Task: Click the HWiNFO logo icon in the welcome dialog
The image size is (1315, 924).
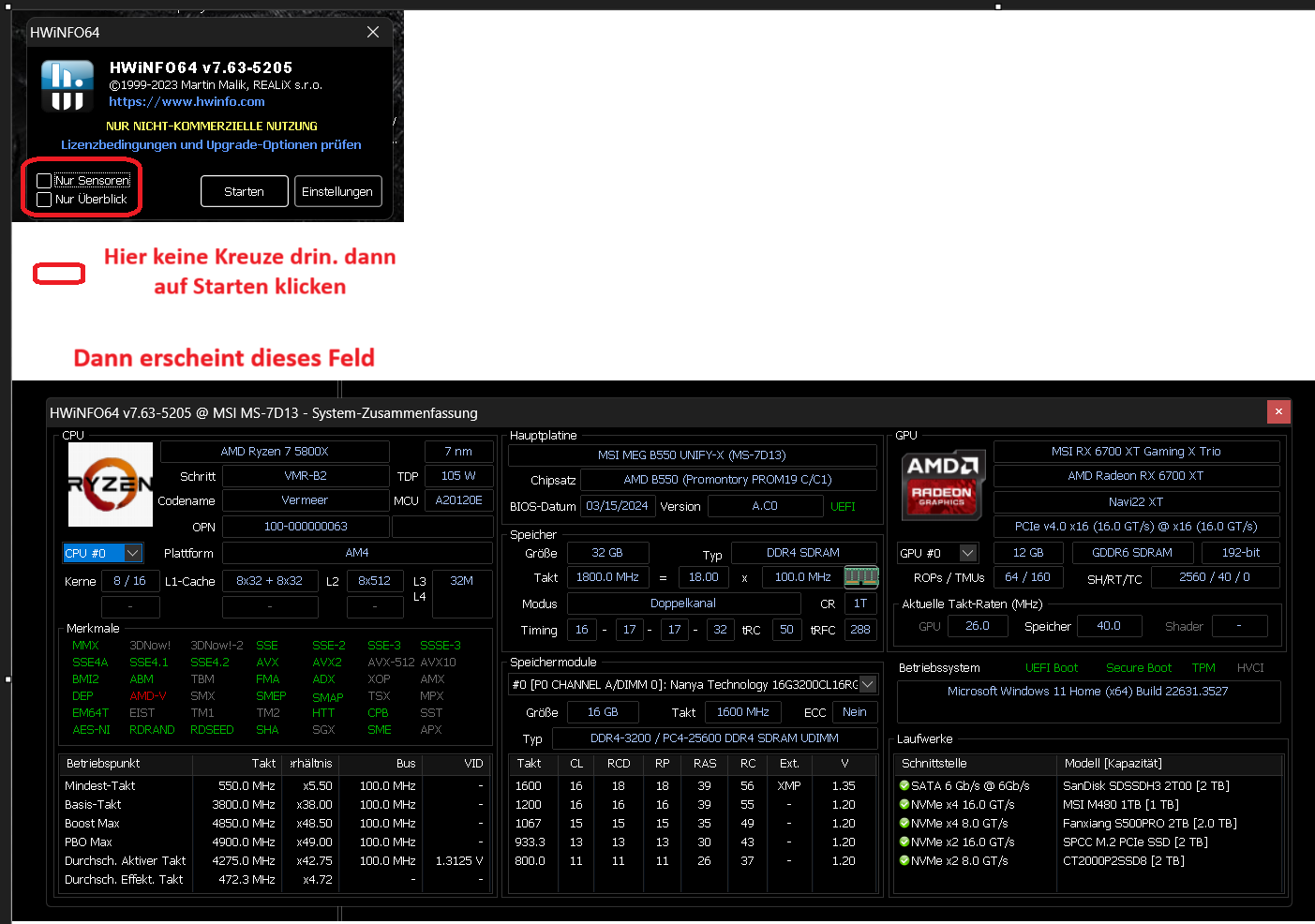Action: (67, 85)
